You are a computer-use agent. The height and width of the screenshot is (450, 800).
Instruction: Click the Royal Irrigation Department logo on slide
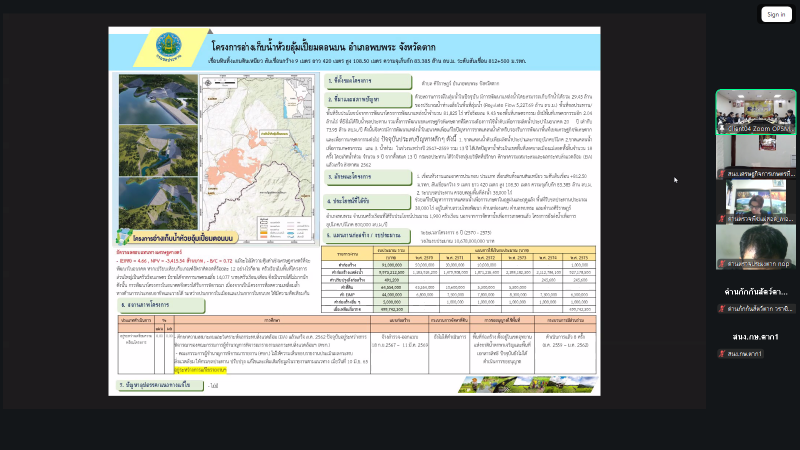point(168,47)
